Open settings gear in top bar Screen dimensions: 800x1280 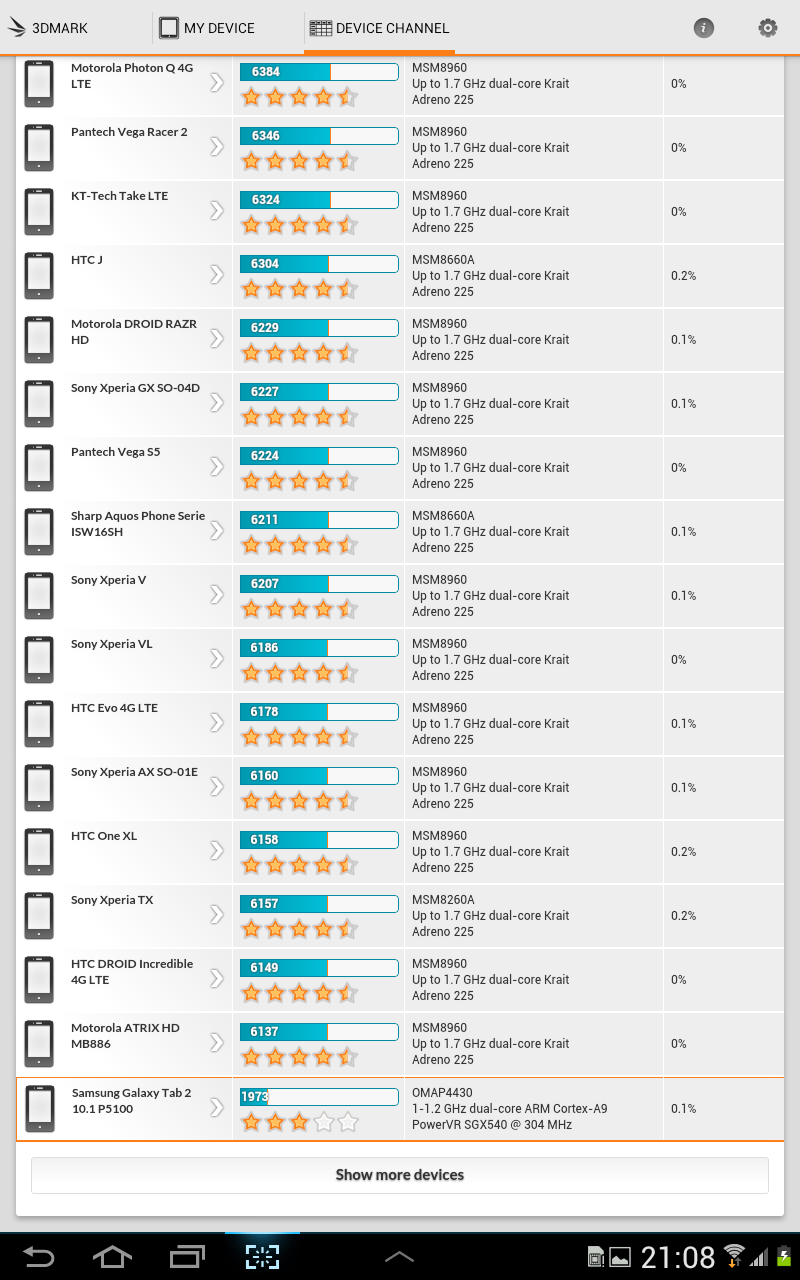[768, 28]
